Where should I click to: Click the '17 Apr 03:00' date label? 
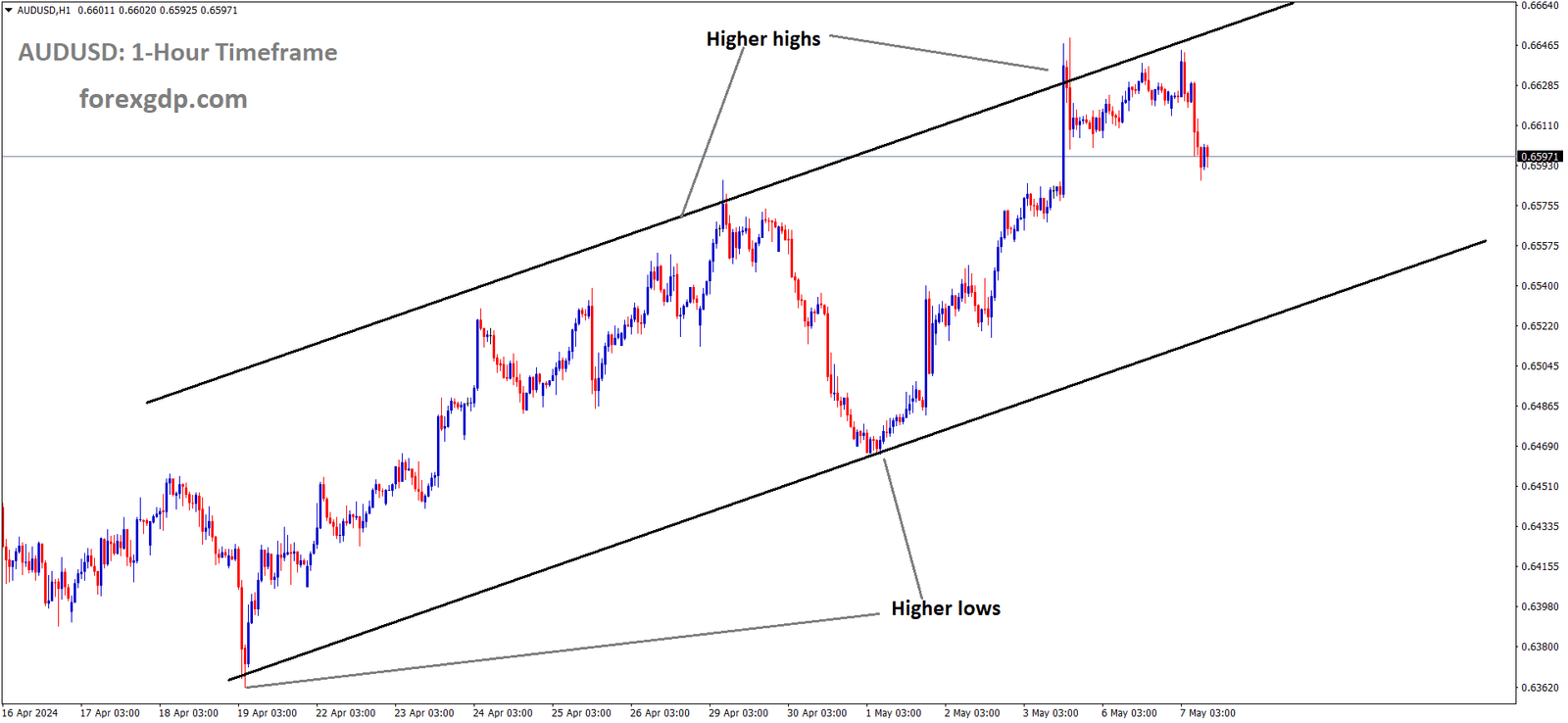[110, 713]
